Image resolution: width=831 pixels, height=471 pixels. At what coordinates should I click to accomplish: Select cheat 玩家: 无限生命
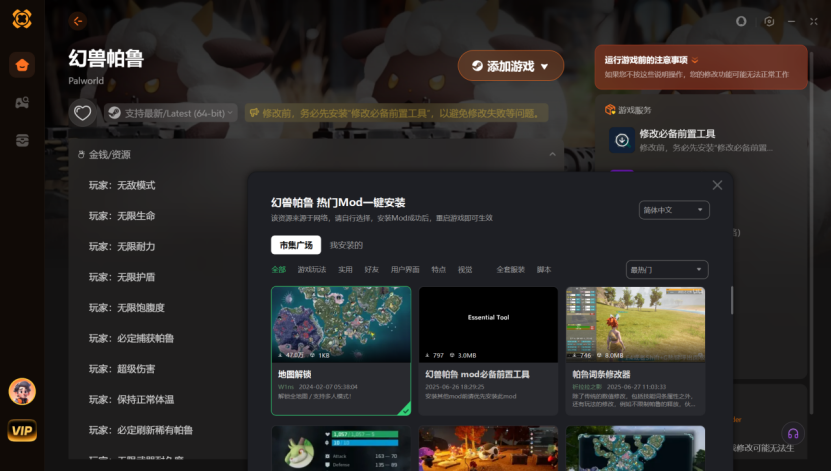pos(122,216)
